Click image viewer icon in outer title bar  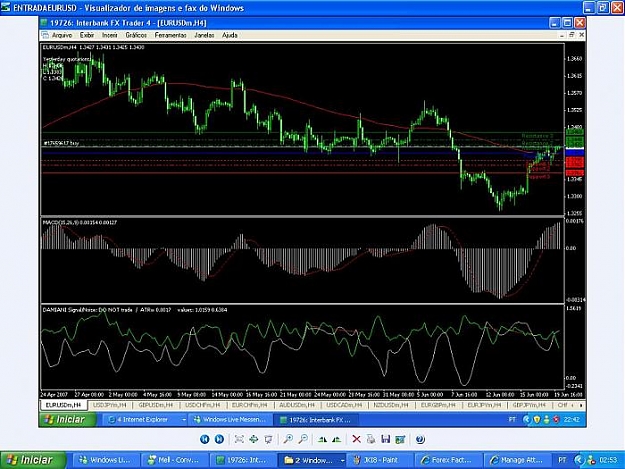point(6,8)
